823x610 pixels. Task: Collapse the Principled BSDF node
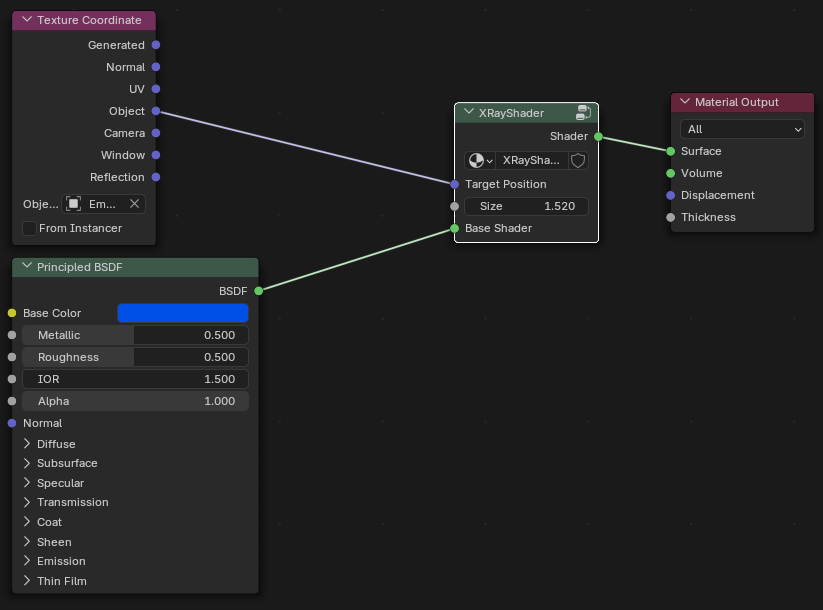pos(27,267)
